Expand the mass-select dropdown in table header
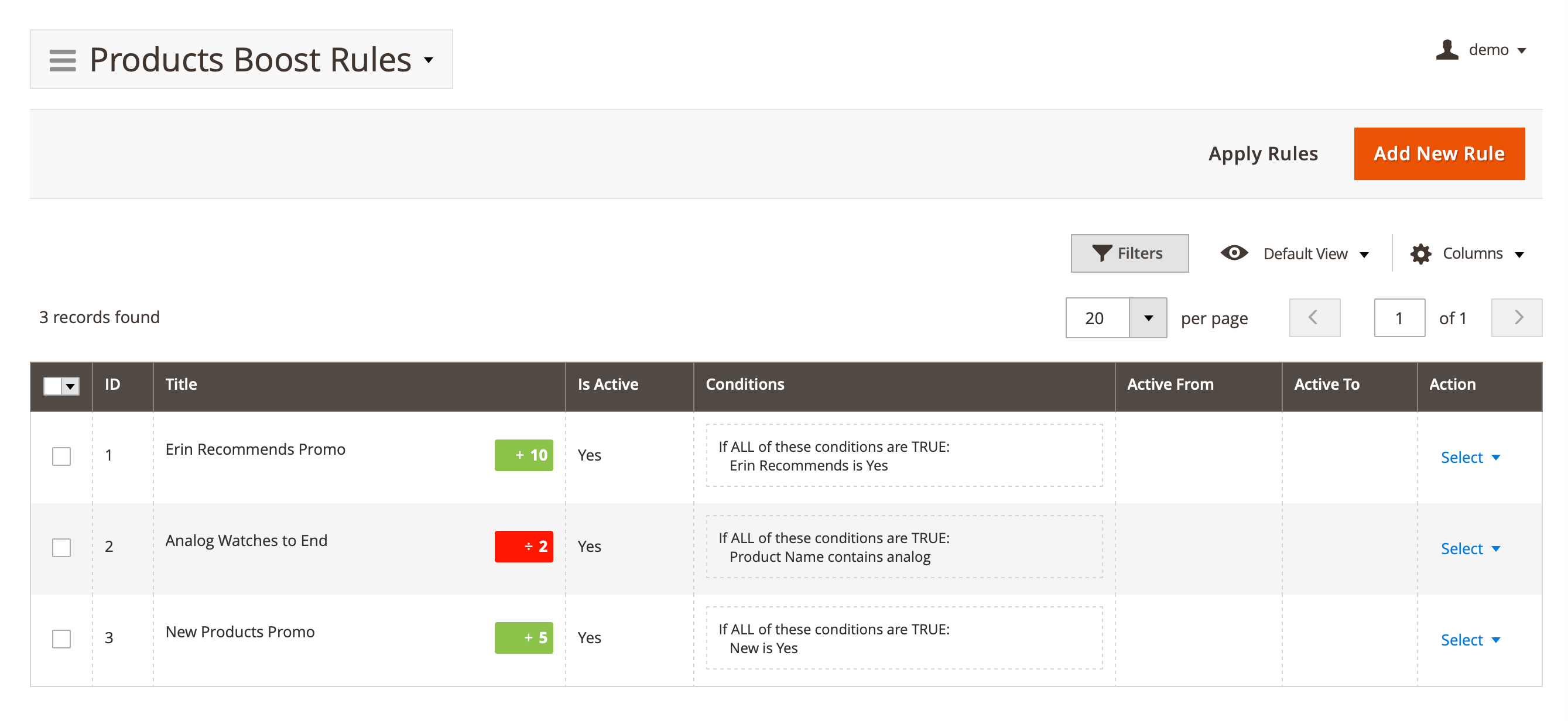This screenshot has height=721, width=1568. 71,386
